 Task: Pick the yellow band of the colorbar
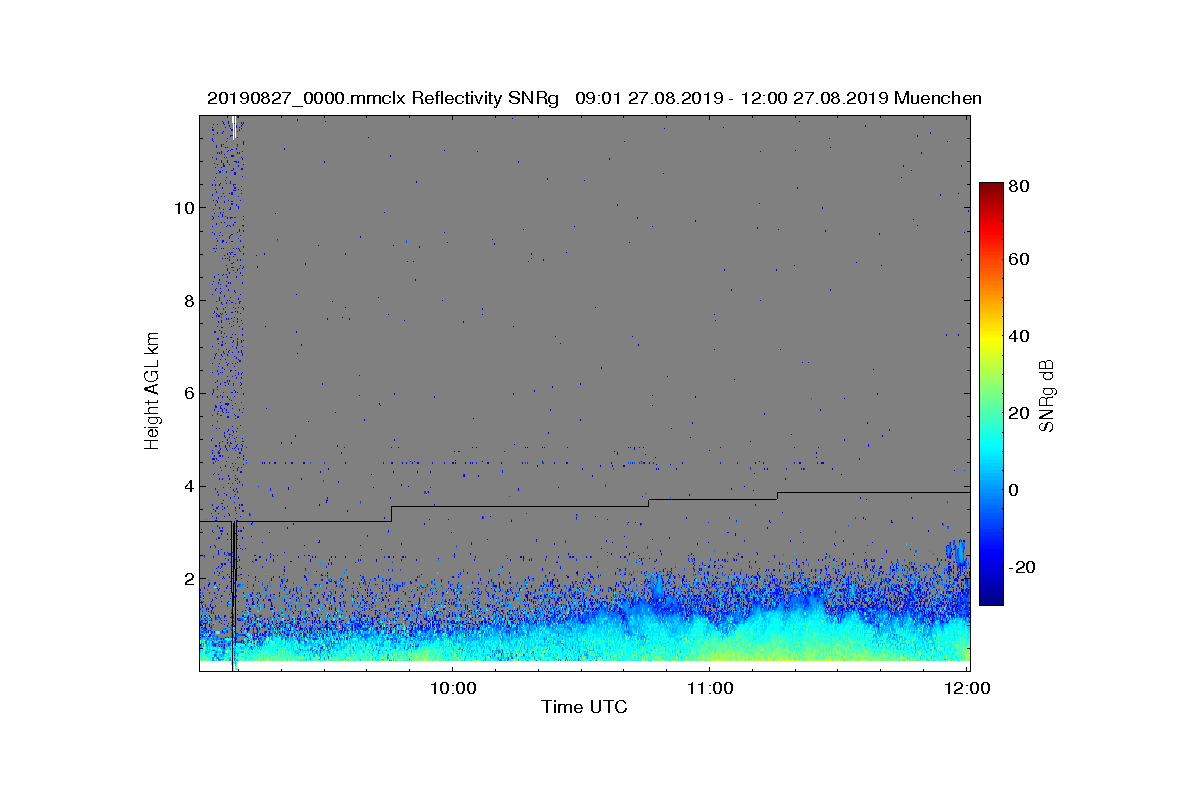[991, 340]
